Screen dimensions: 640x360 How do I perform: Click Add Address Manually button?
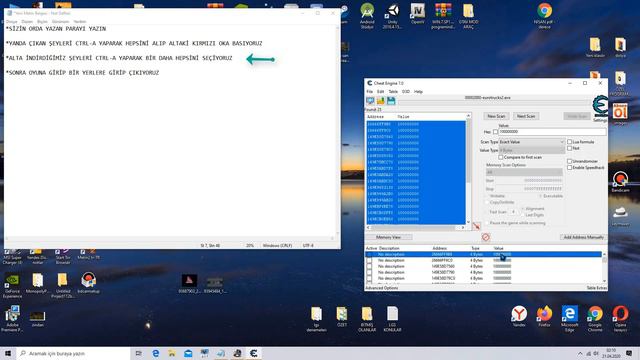tap(583, 237)
